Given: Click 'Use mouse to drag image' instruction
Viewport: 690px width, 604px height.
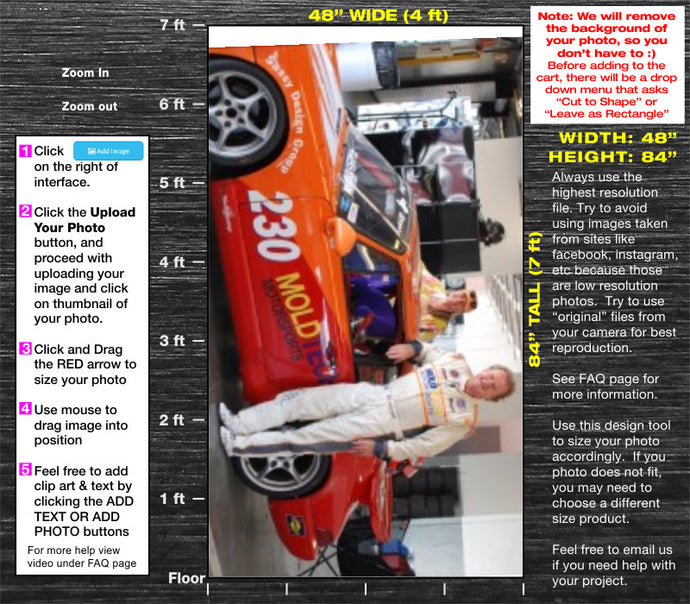Looking at the screenshot, I should tap(81, 425).
